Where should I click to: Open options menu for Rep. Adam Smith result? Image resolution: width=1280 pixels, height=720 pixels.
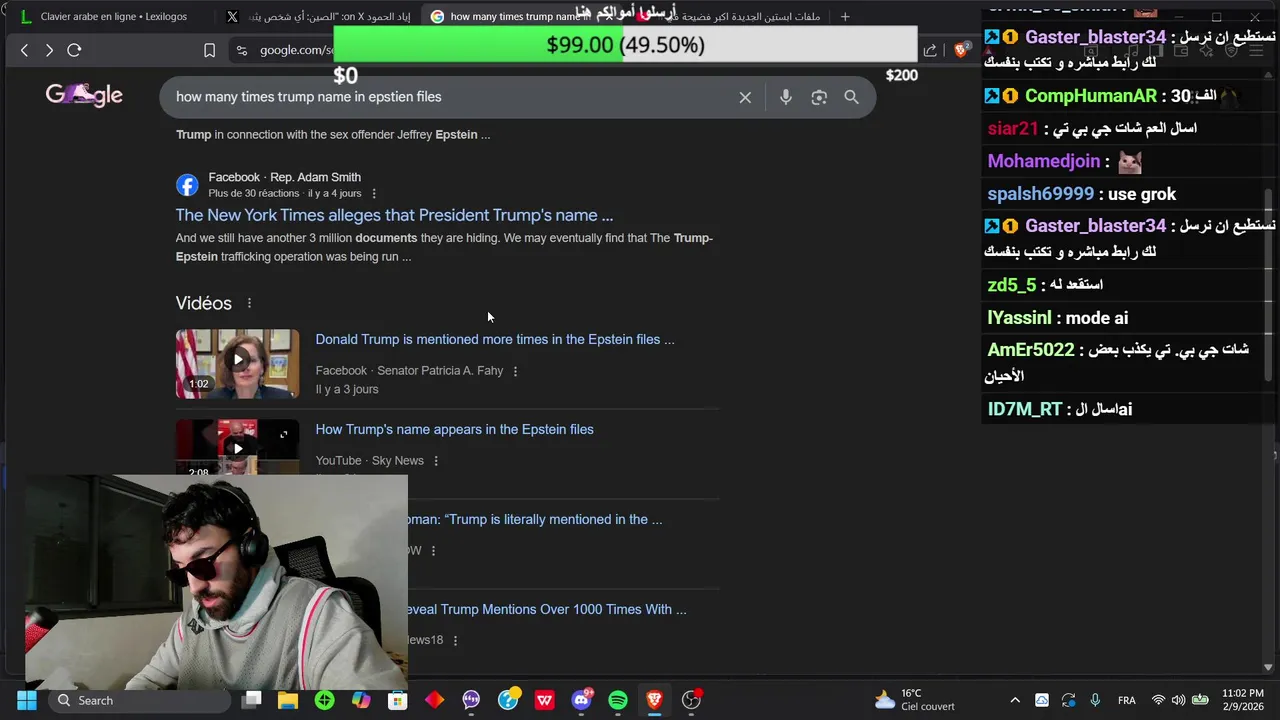coord(374,193)
